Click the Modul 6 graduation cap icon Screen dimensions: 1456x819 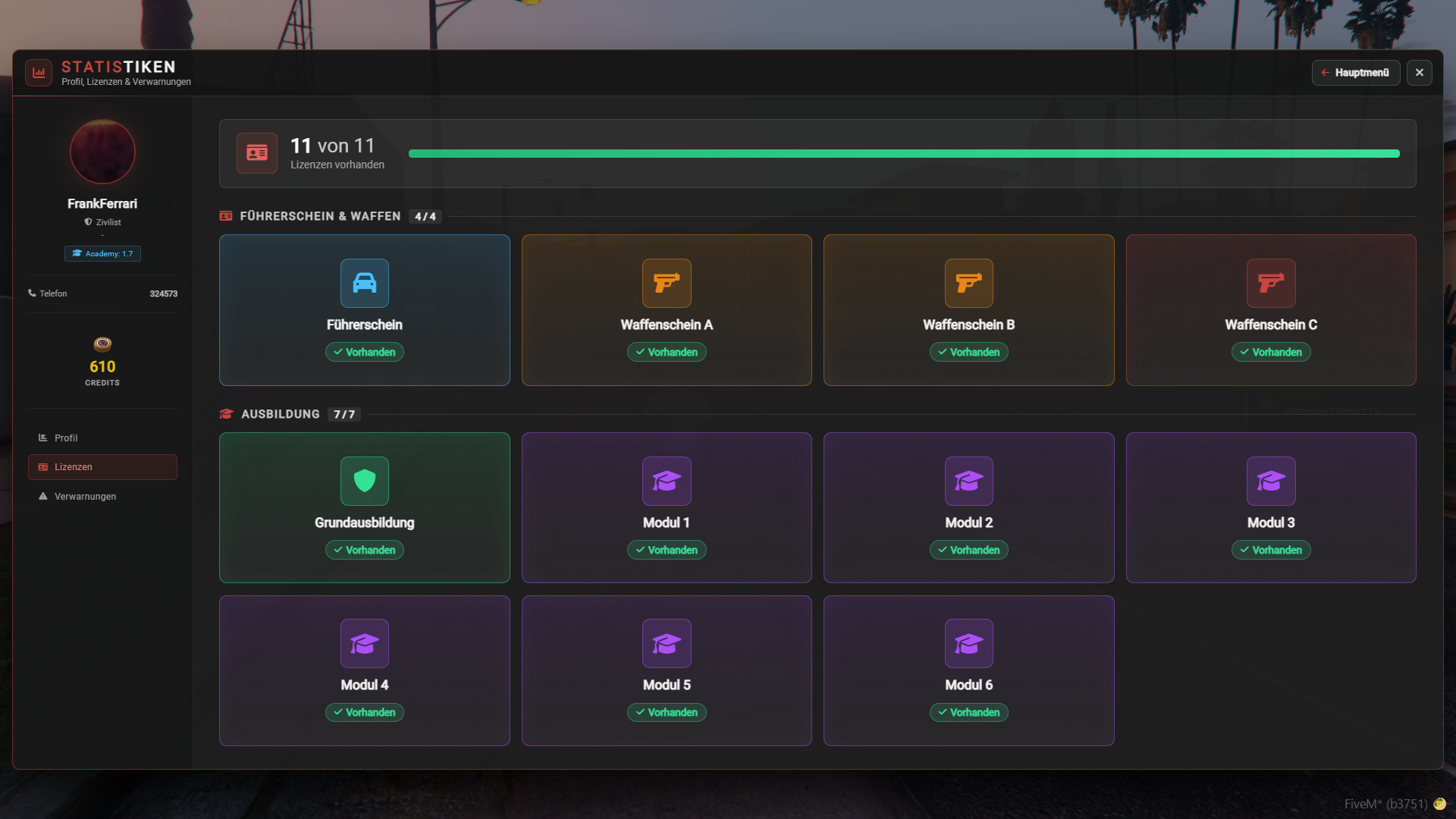click(x=968, y=643)
